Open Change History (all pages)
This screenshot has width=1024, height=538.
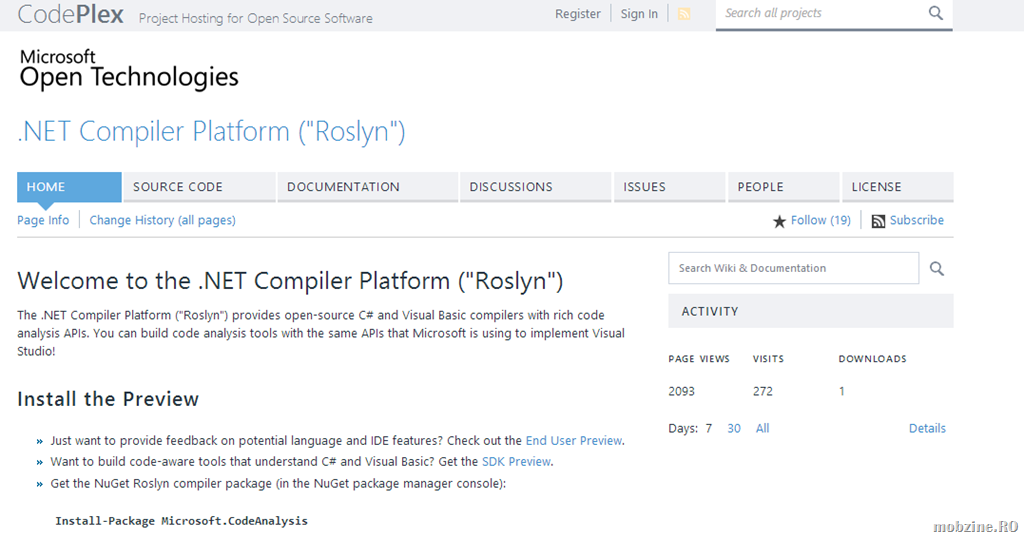(x=163, y=220)
